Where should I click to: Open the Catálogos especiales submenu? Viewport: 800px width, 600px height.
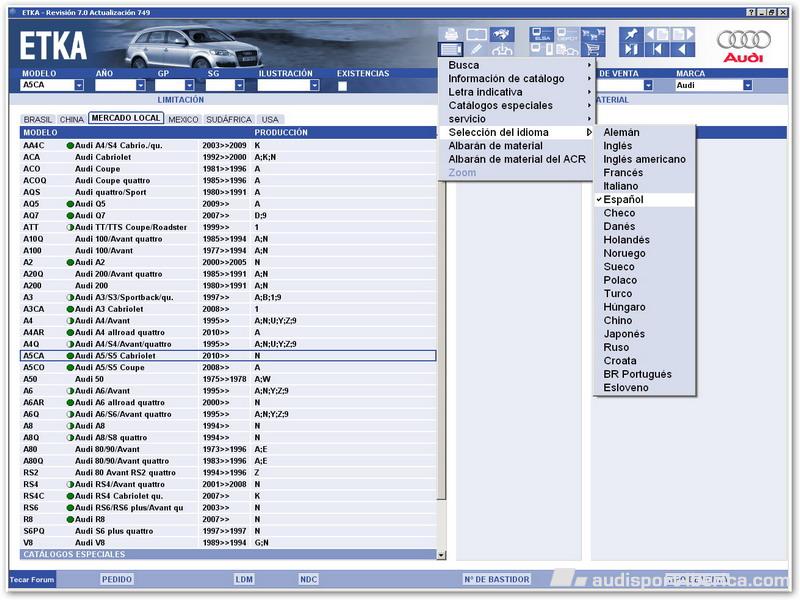point(515,106)
